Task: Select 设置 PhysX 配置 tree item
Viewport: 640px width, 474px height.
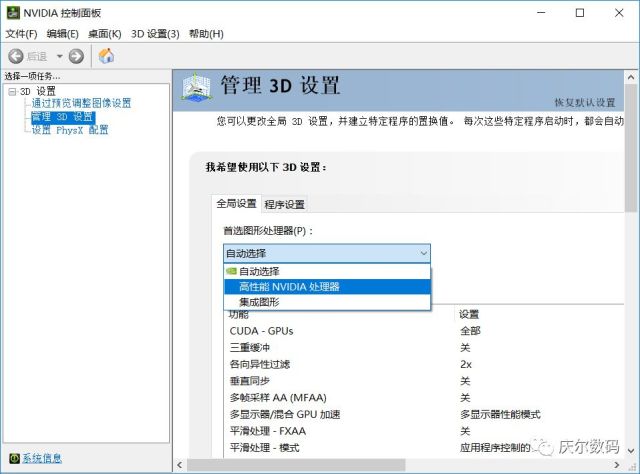Action: tap(70, 130)
